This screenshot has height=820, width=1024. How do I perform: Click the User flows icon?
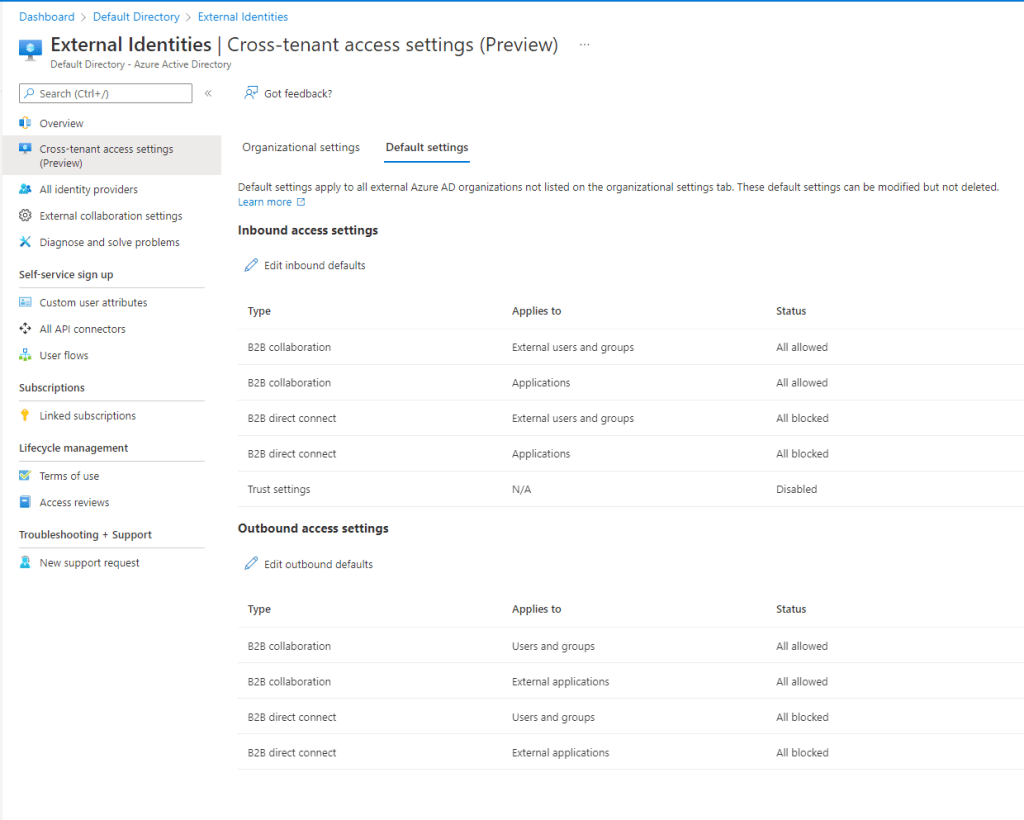coord(26,355)
